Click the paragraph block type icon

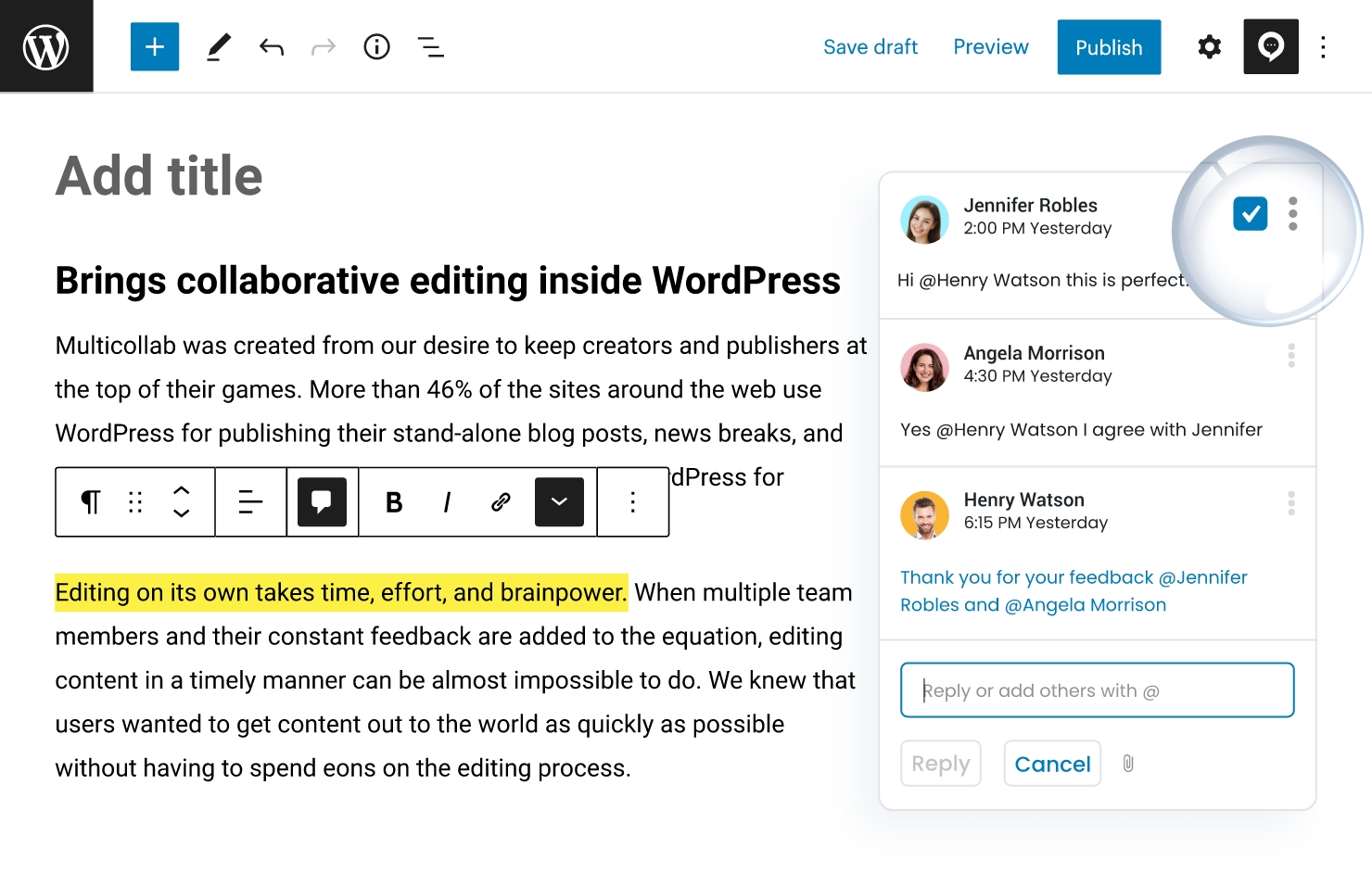(90, 501)
